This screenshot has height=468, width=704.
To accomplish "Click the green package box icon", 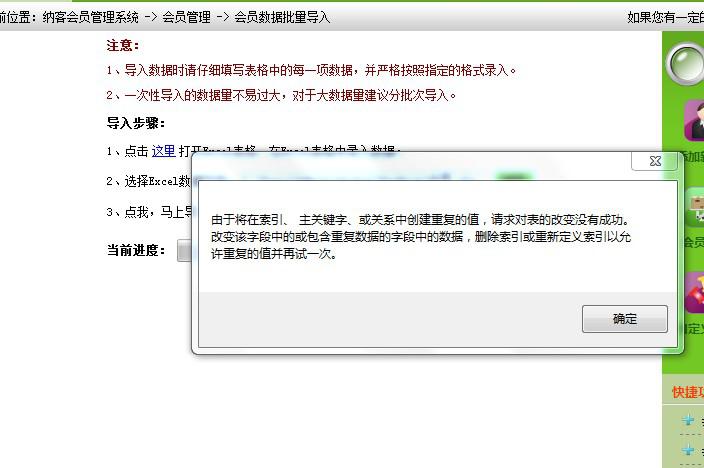I will pyautogui.click(x=695, y=208).
